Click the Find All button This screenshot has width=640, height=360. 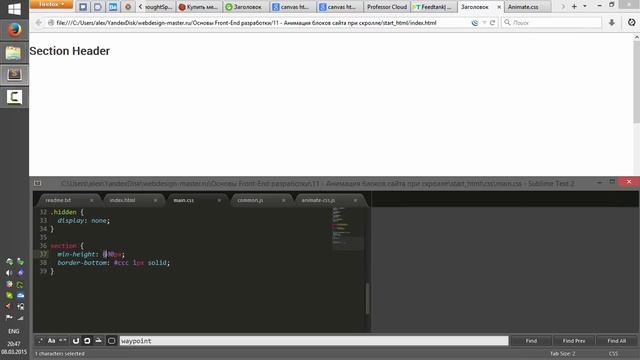pyautogui.click(x=616, y=340)
